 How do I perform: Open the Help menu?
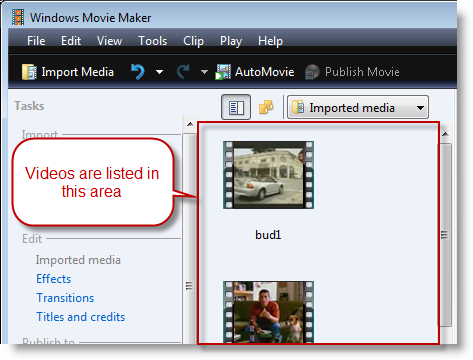(270, 41)
